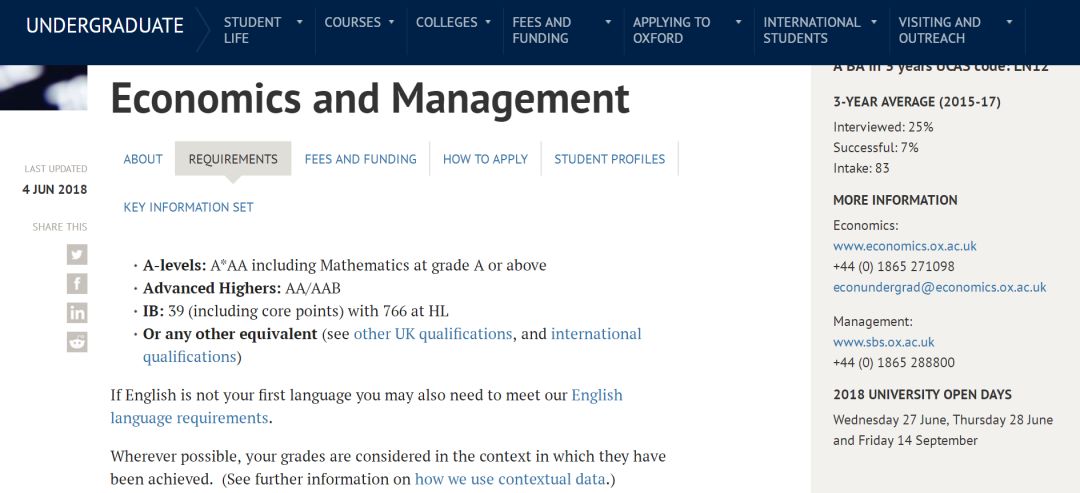1080x493 pixels.
Task: Expand the Colleges dropdown arrow
Action: (x=488, y=22)
